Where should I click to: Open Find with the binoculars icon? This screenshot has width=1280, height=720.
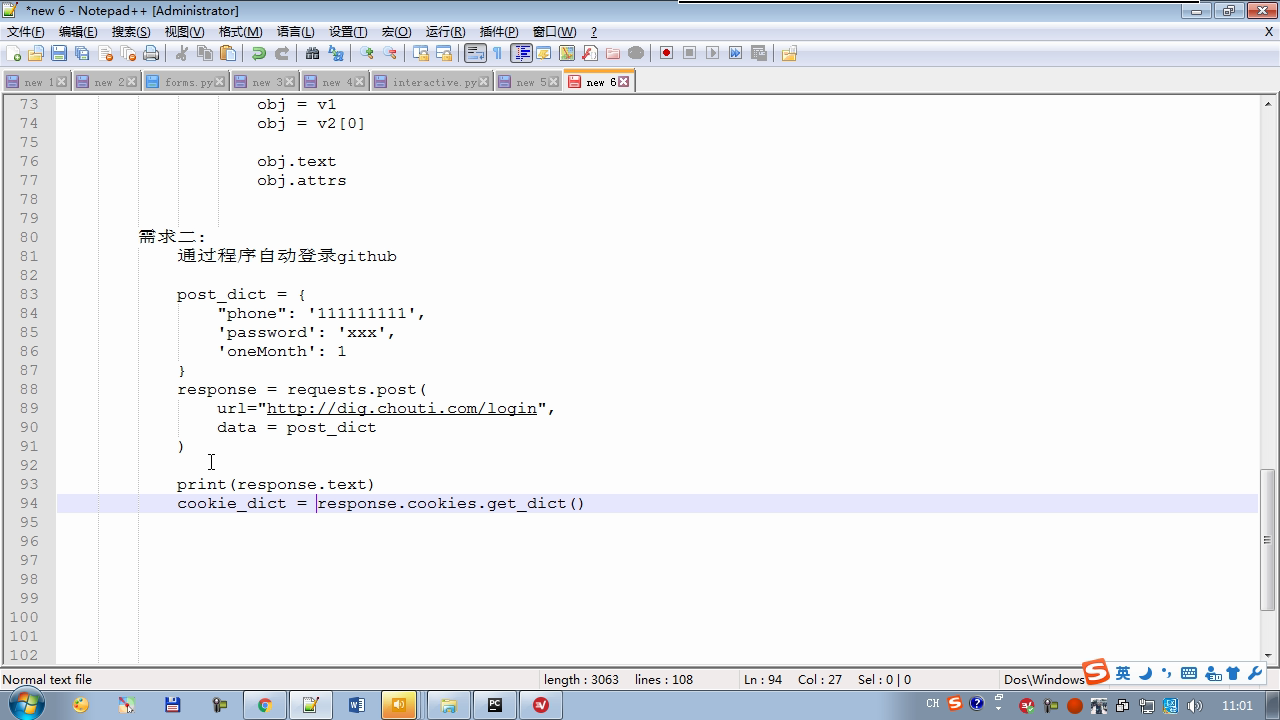pyautogui.click(x=312, y=53)
